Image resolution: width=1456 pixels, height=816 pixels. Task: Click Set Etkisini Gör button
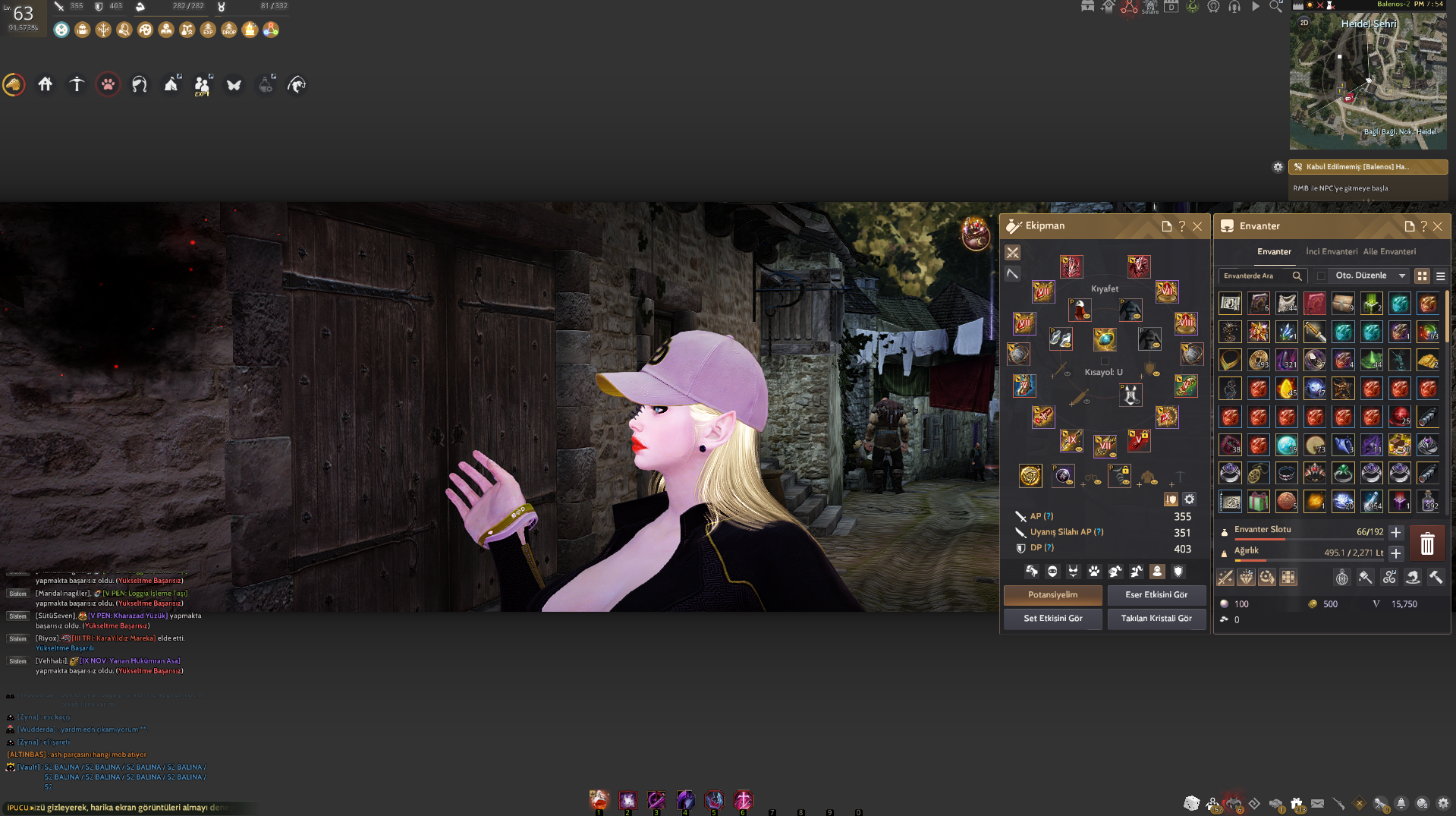point(1053,619)
